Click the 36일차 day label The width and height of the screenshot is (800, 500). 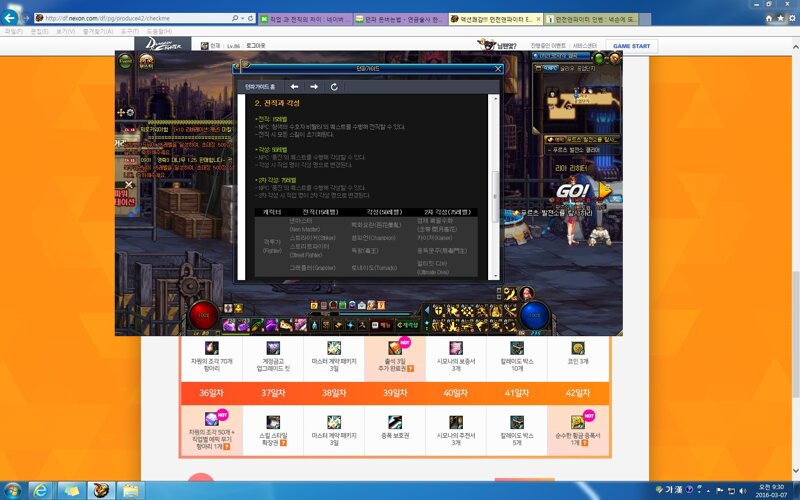pos(211,393)
